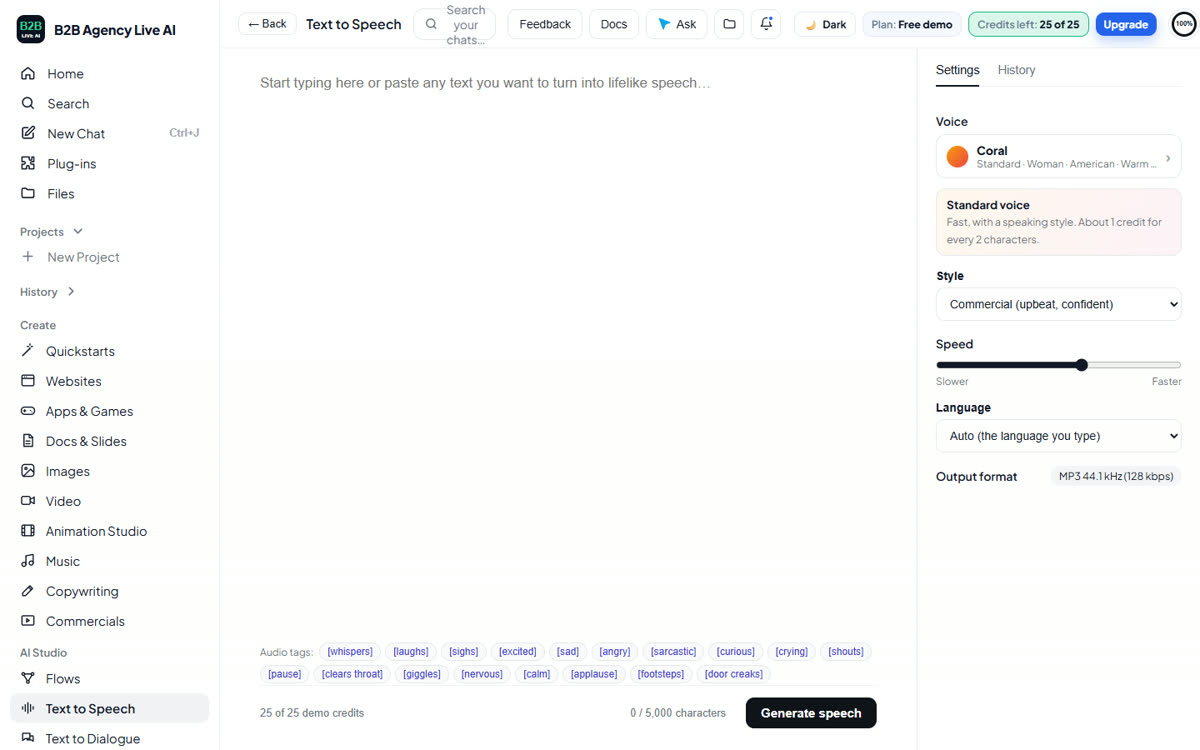
Task: Click the Ask button
Action: click(677, 24)
